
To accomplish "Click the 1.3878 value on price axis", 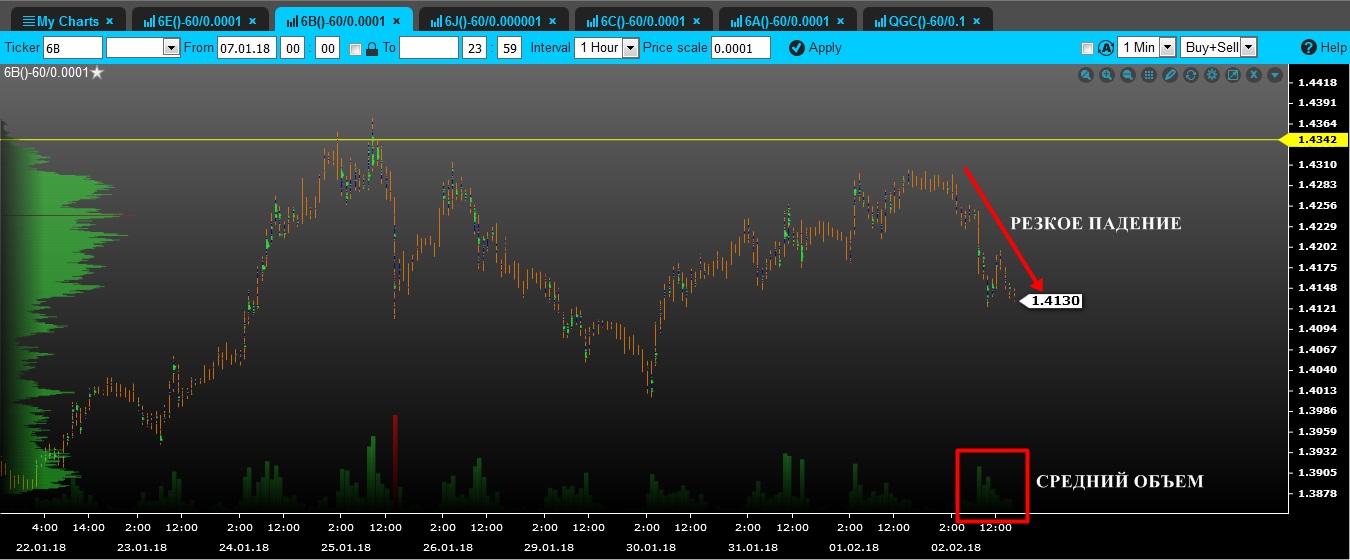I will [1317, 493].
